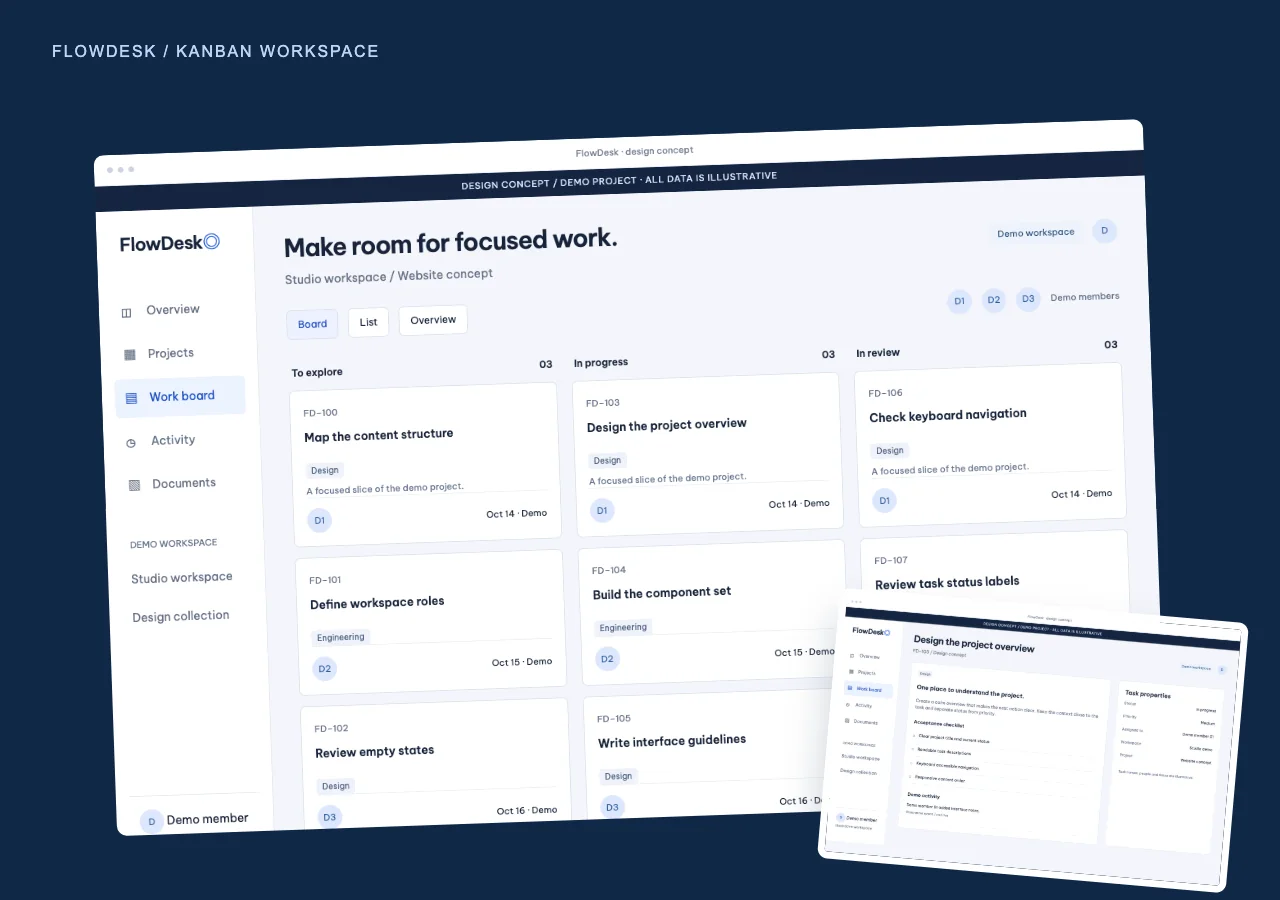Click the Design tag on card FD-106

point(890,450)
